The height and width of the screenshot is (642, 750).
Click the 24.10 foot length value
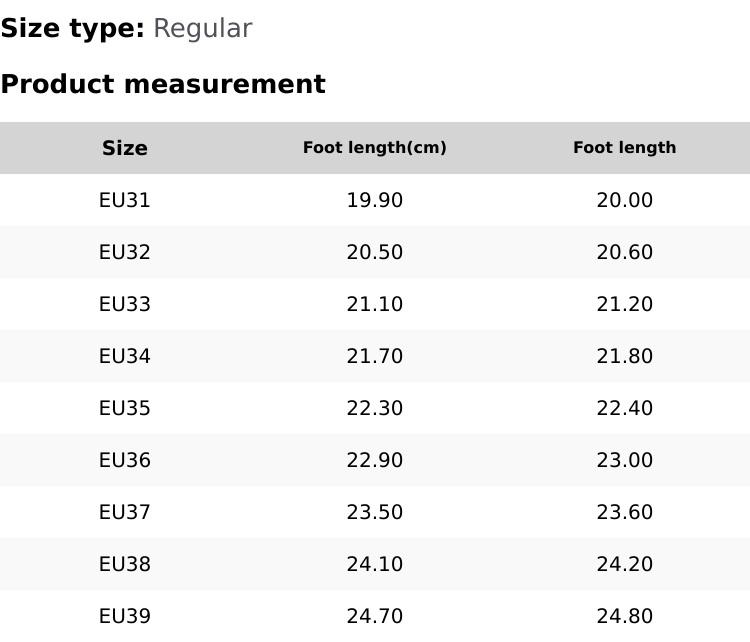coord(375,564)
